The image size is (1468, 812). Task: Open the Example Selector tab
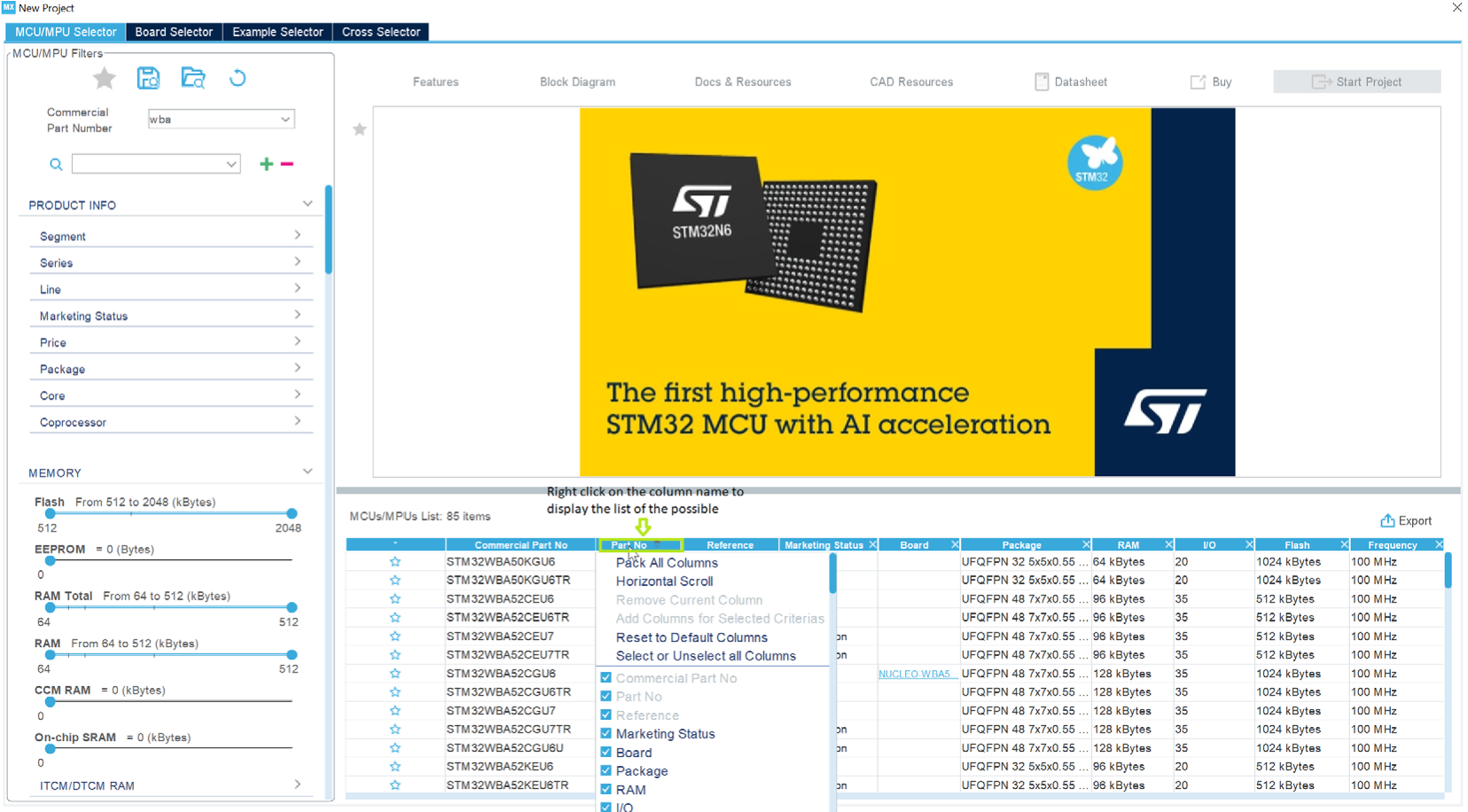tap(277, 32)
